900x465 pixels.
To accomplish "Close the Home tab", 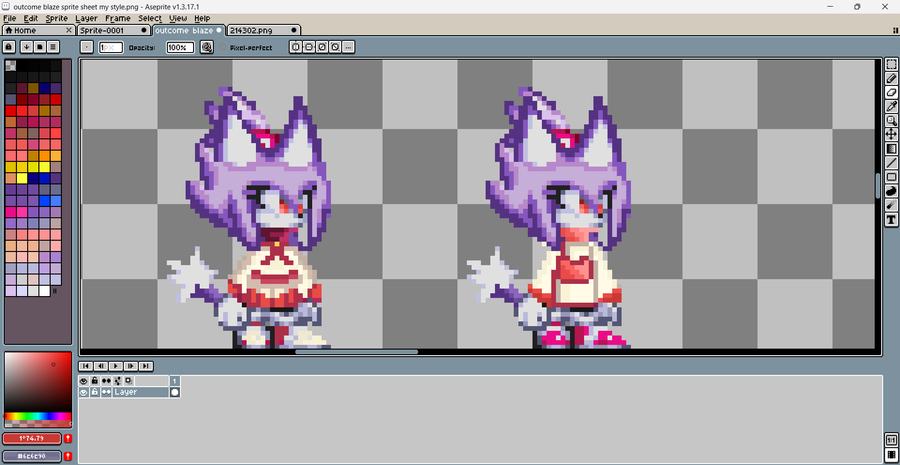I will coord(69,30).
